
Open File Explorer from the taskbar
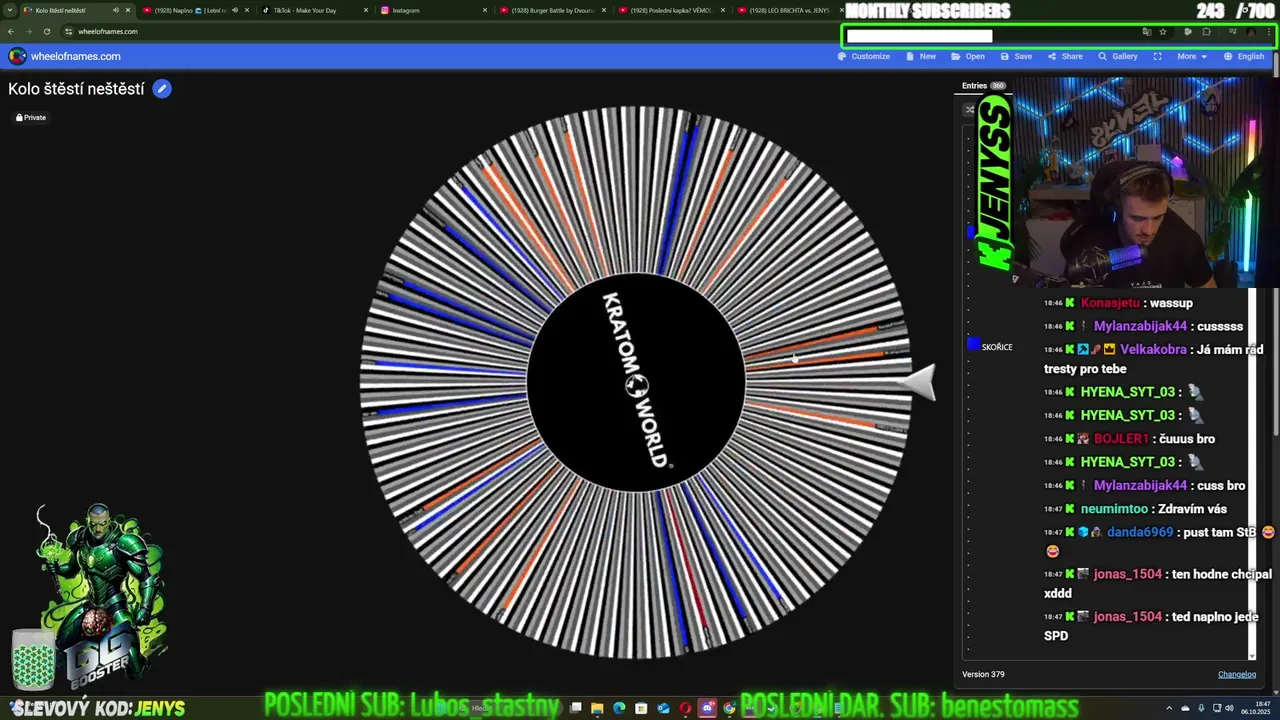point(597,708)
